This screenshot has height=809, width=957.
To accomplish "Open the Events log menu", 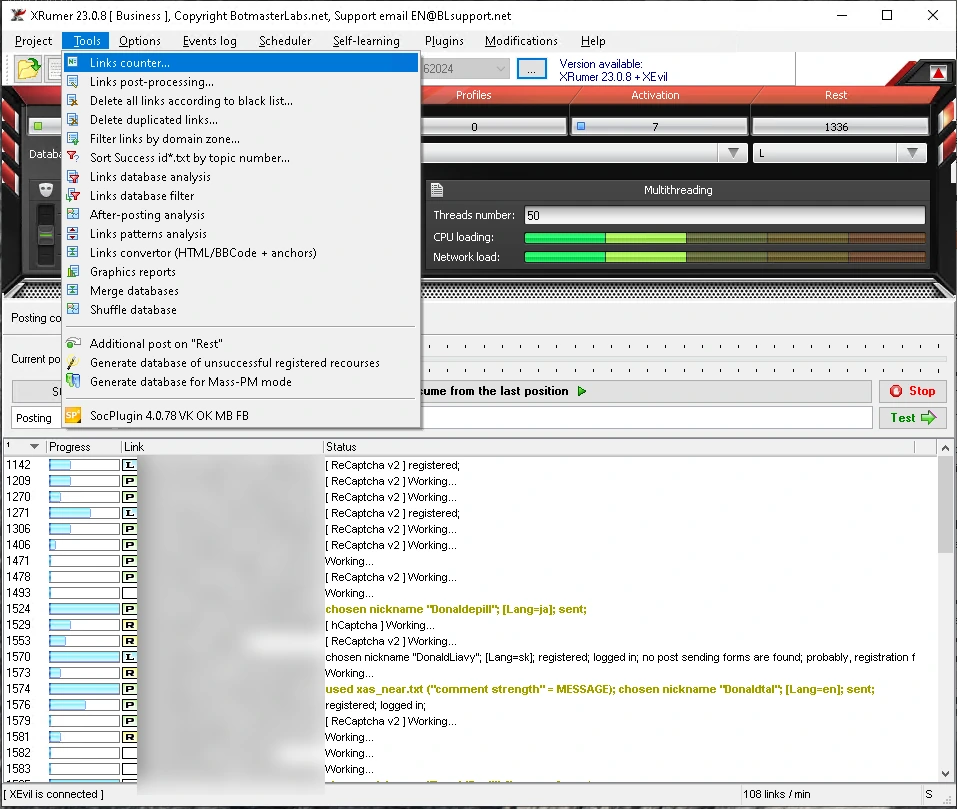I will point(209,41).
